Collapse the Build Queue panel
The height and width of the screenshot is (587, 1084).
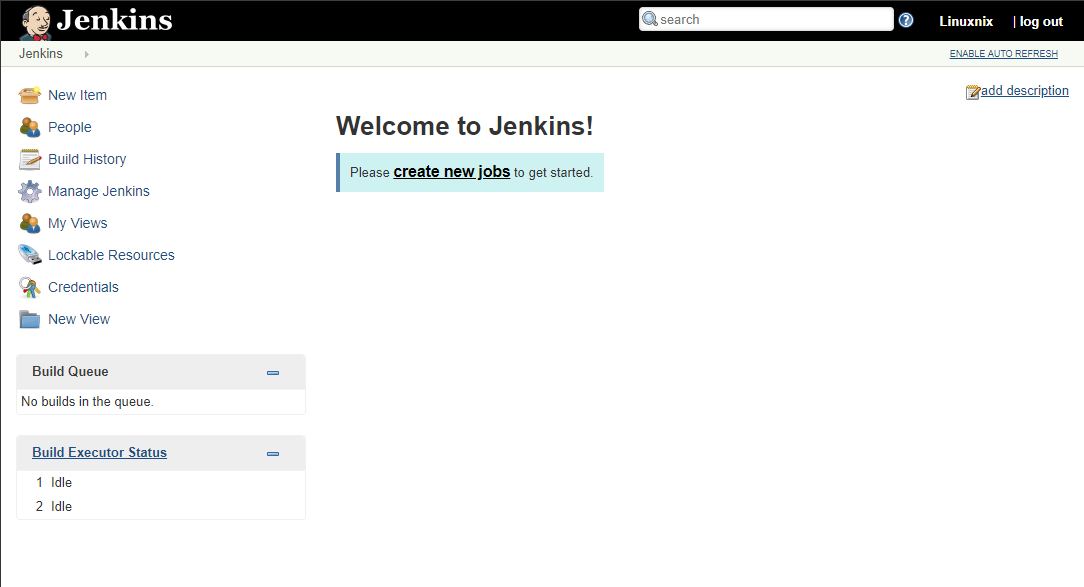273,372
